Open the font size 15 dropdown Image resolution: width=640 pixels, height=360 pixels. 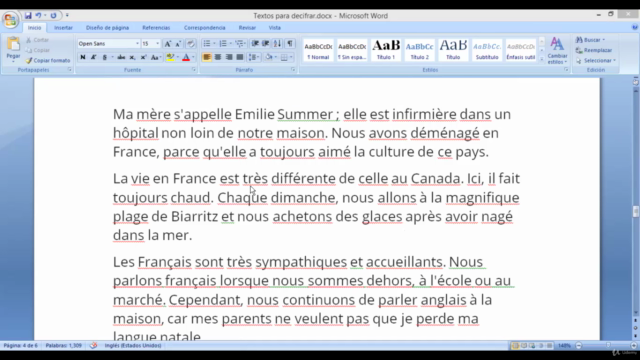tap(158, 44)
